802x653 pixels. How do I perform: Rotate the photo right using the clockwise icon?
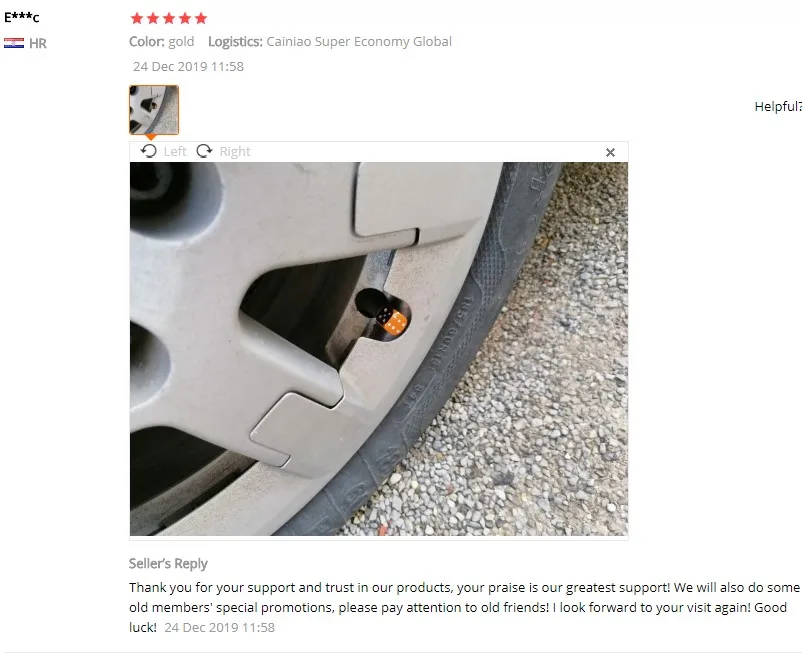coord(205,151)
